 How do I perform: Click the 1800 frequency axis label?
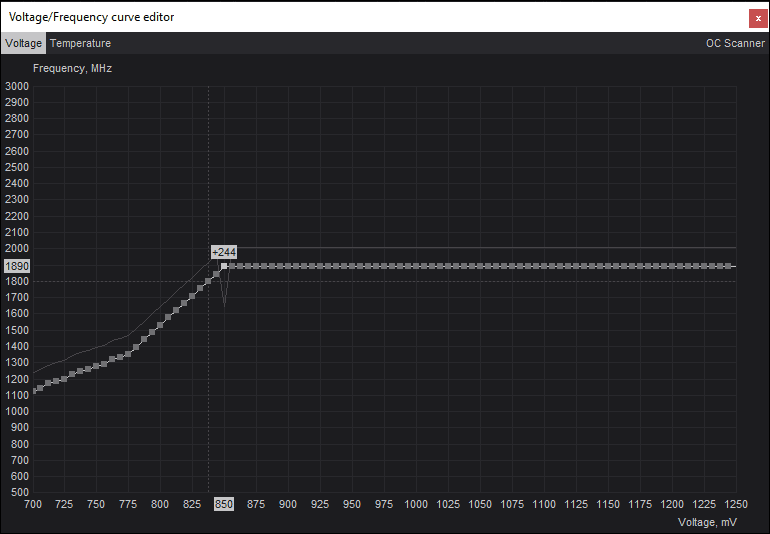(x=17, y=281)
